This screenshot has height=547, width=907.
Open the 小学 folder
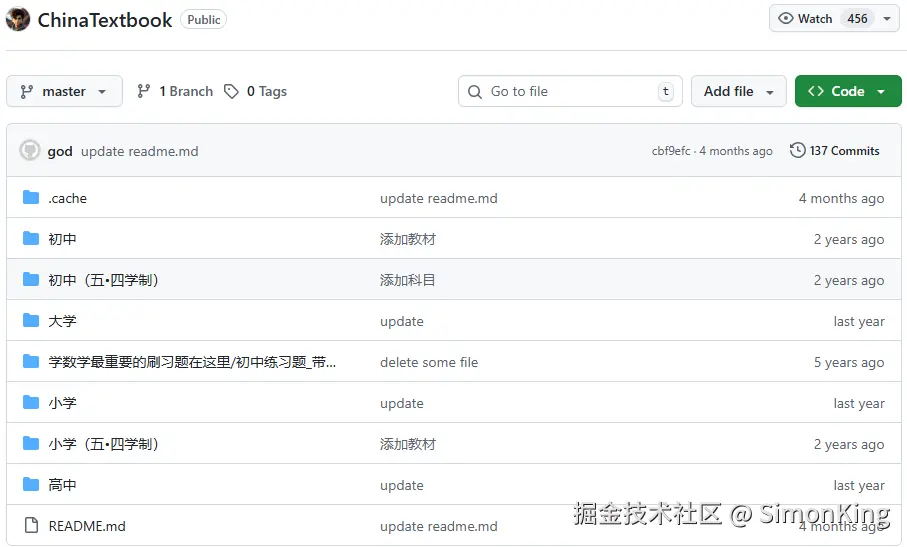coord(62,404)
